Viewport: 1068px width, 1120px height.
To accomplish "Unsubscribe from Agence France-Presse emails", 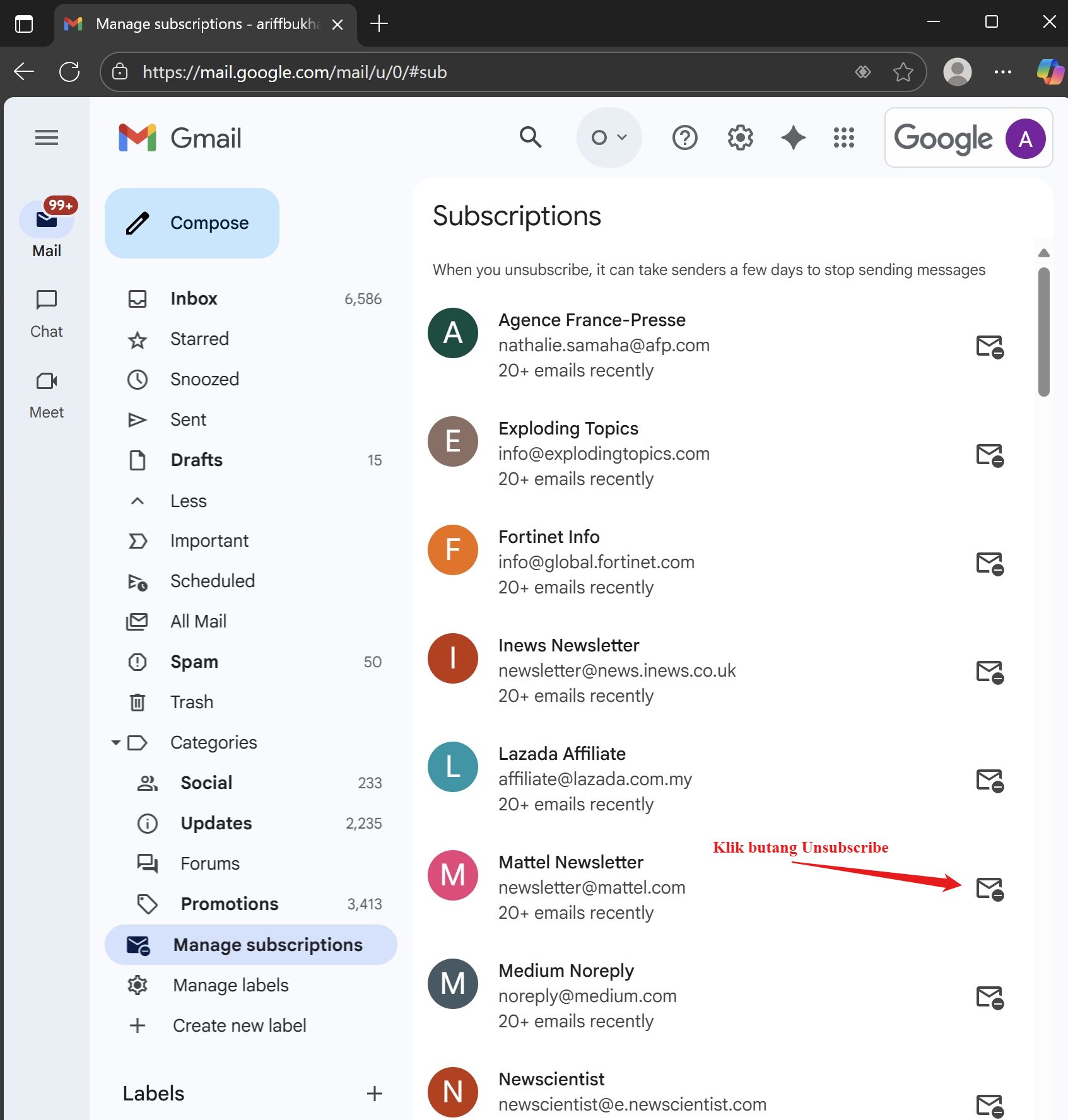I will pos(990,346).
